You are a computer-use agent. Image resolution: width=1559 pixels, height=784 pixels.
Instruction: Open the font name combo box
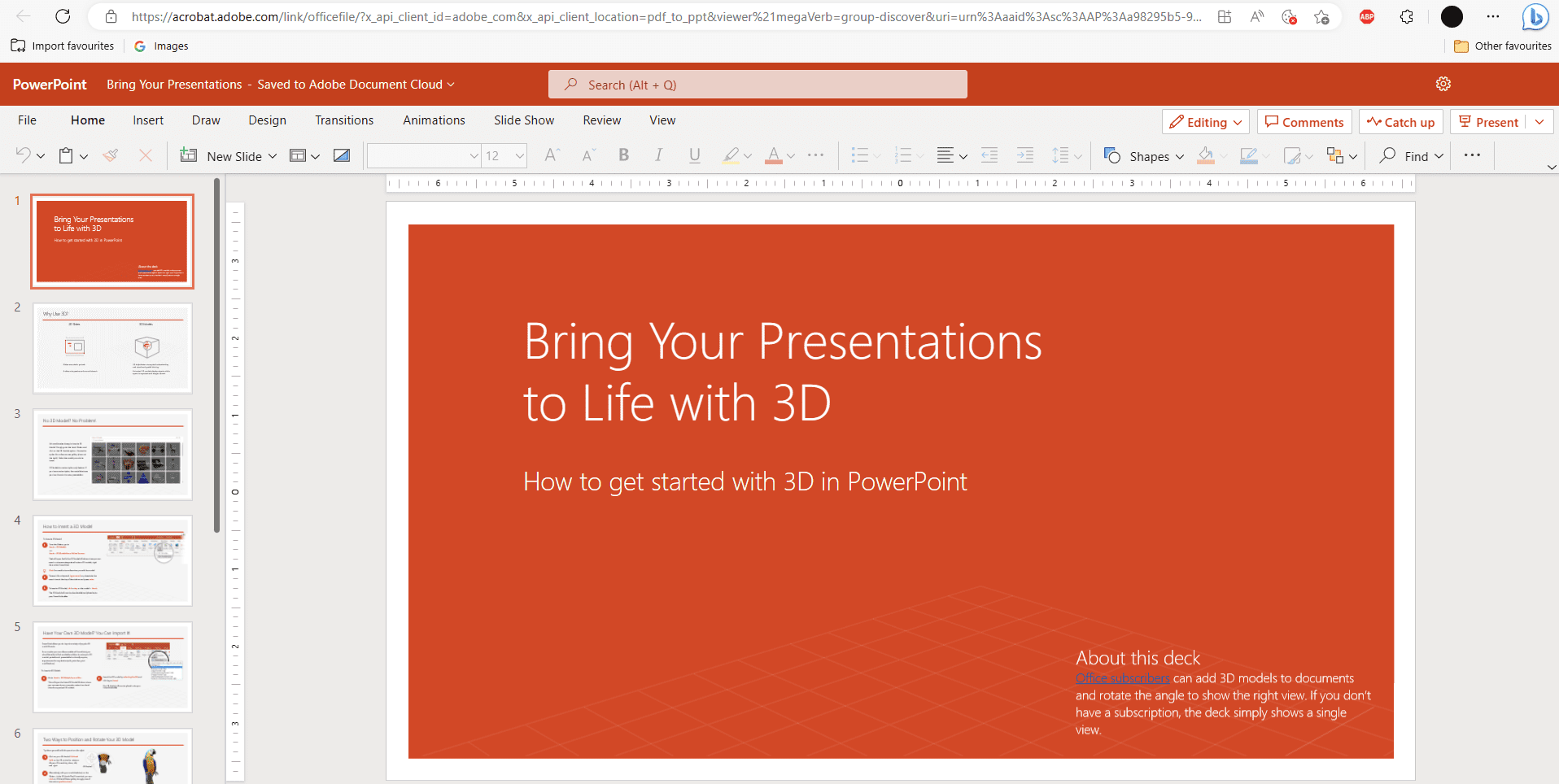coord(424,155)
